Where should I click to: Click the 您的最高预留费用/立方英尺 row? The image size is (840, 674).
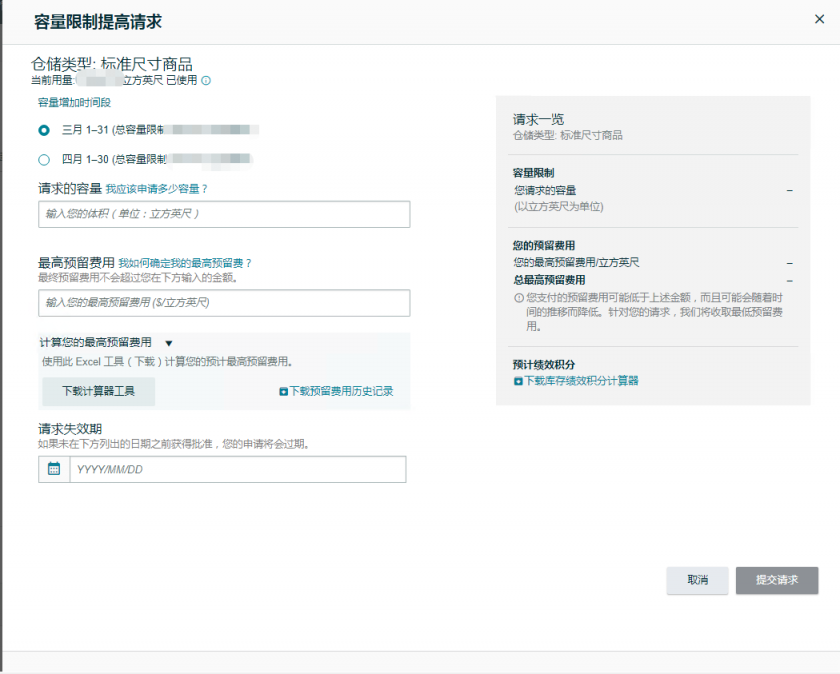coord(653,263)
